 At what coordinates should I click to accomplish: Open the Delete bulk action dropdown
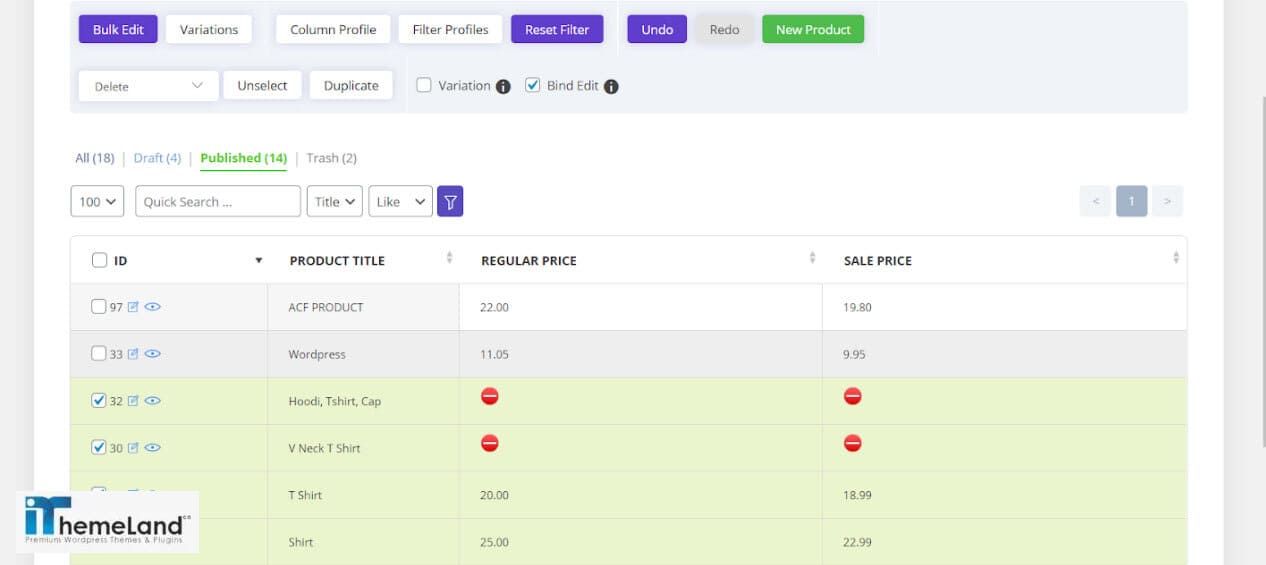148,86
